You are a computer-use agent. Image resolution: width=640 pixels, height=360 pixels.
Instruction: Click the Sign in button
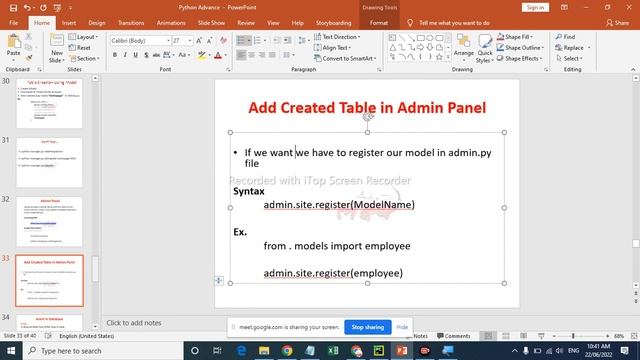tap(535, 7)
